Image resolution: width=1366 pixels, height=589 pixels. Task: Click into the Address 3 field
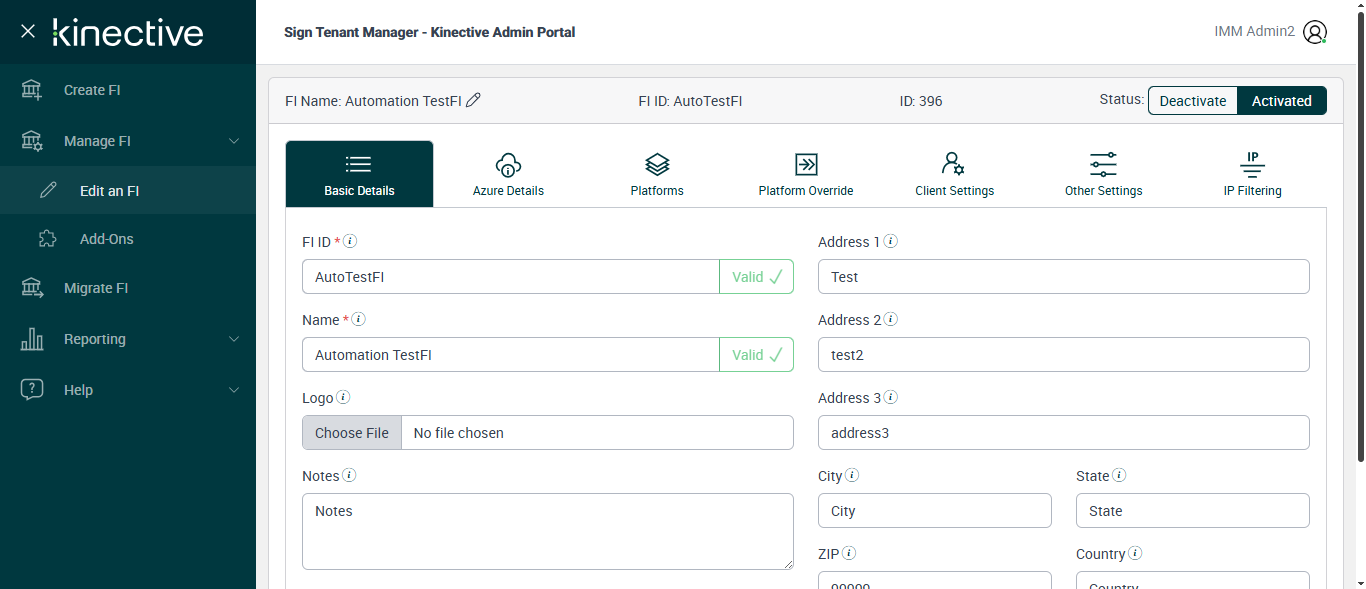(1063, 433)
